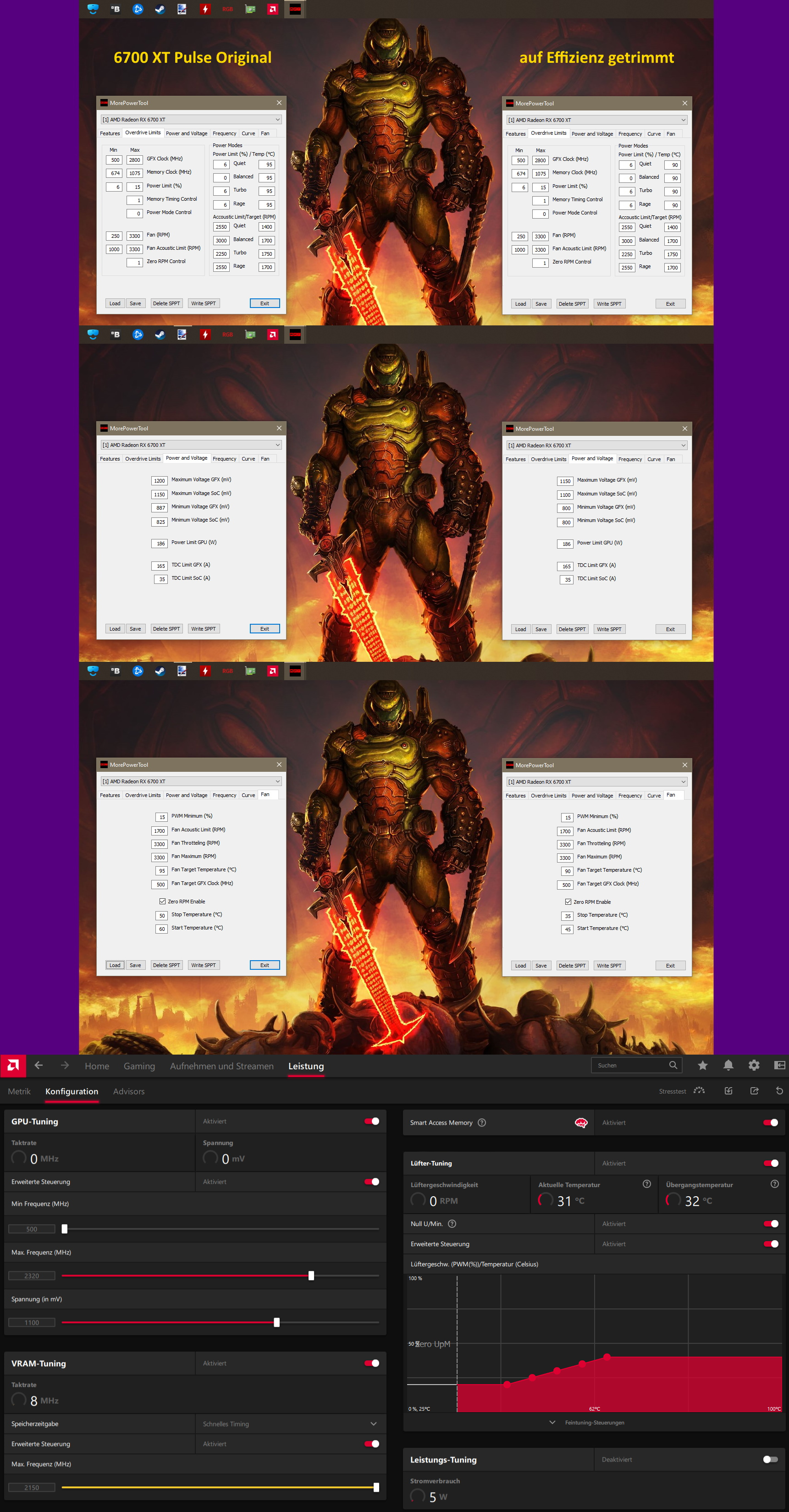The width and height of the screenshot is (789, 1512).
Task: Click red RGB icon in the topmost taskbar strip
Action: coord(227,9)
